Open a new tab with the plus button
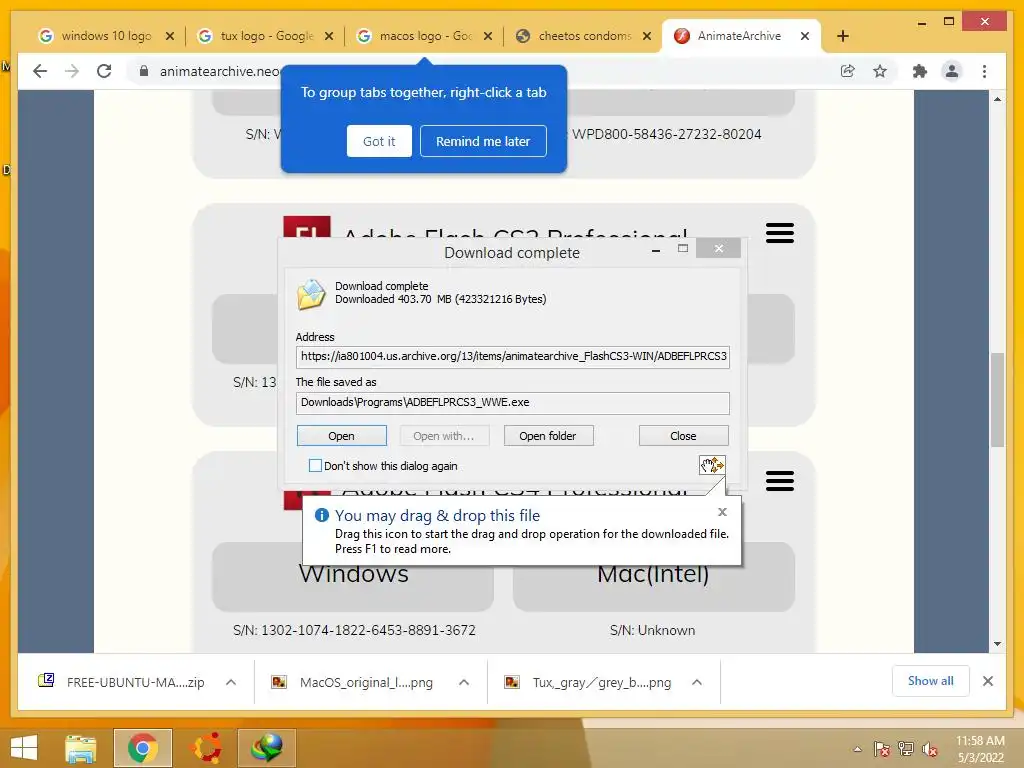Image resolution: width=1024 pixels, height=768 pixels. click(x=842, y=36)
